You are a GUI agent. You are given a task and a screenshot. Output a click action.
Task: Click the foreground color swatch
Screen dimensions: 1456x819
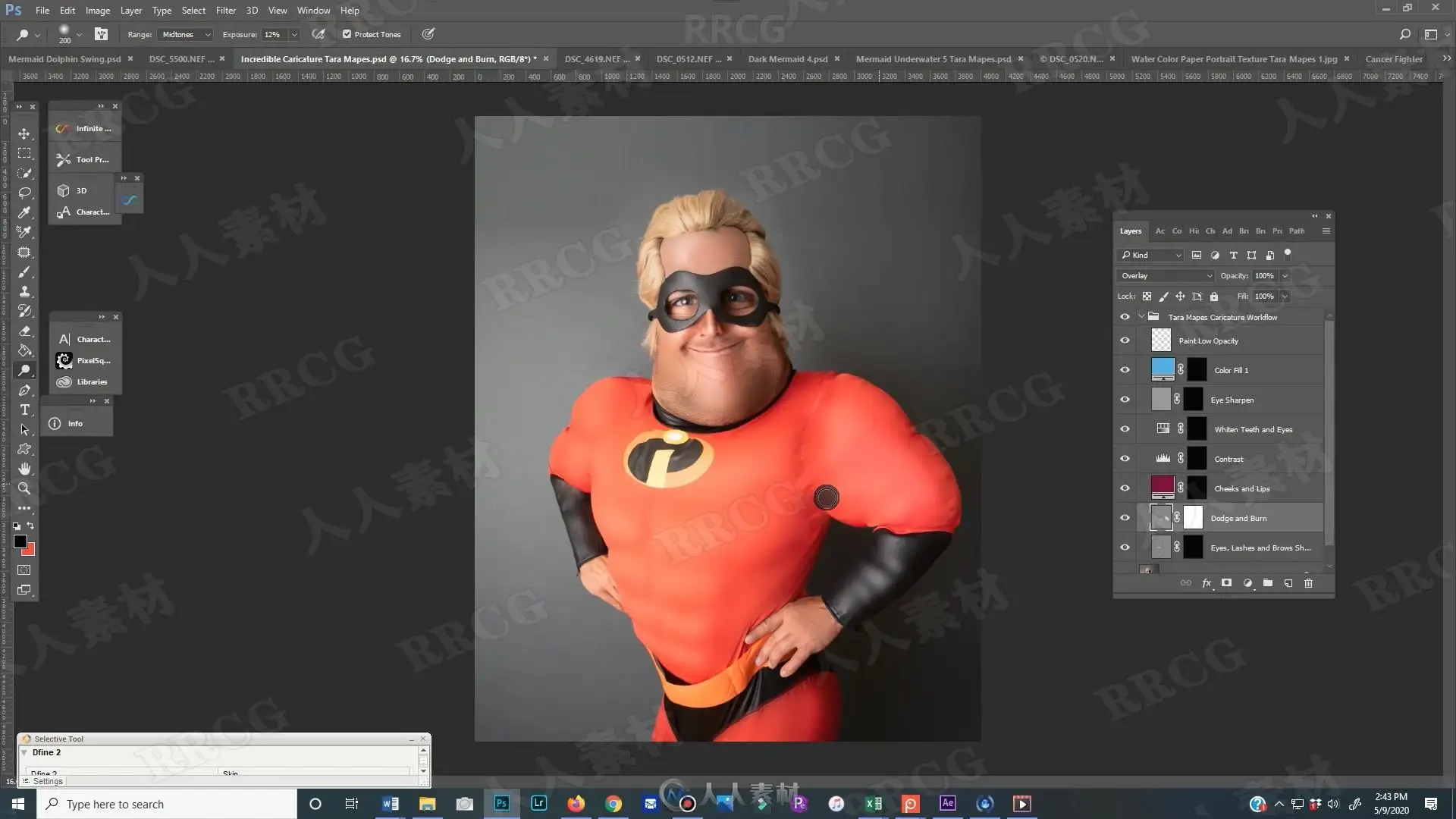[20, 541]
